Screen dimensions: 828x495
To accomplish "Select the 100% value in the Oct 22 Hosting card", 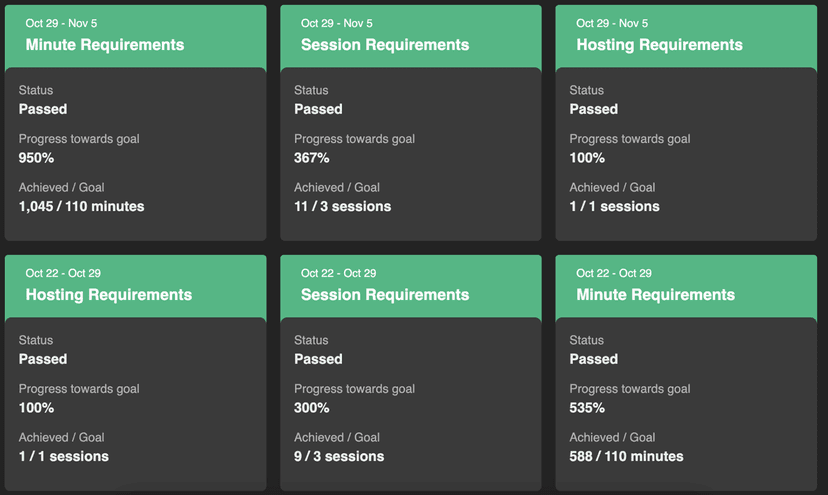I will (37, 408).
